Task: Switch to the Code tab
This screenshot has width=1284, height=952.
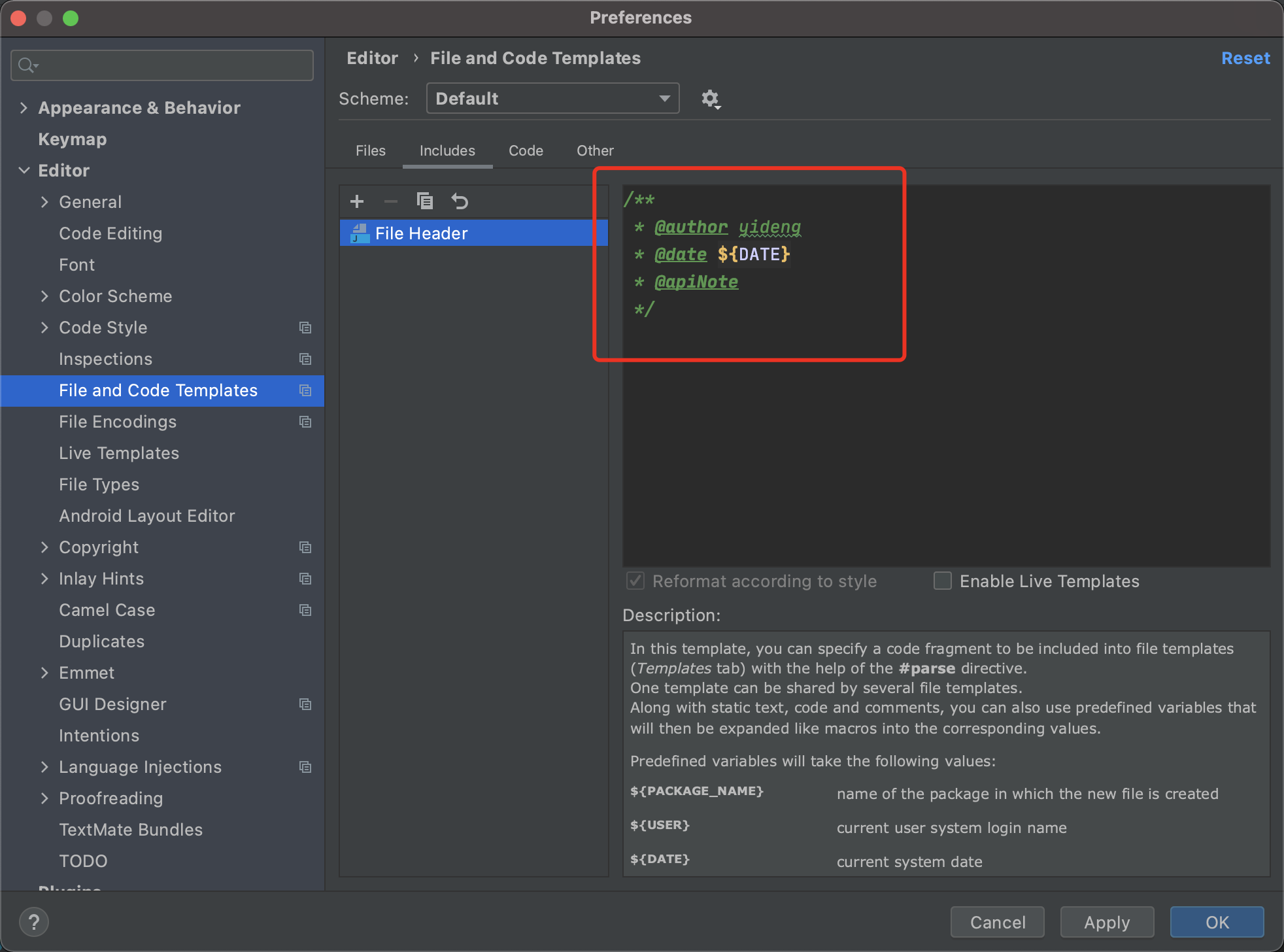Action: [526, 150]
